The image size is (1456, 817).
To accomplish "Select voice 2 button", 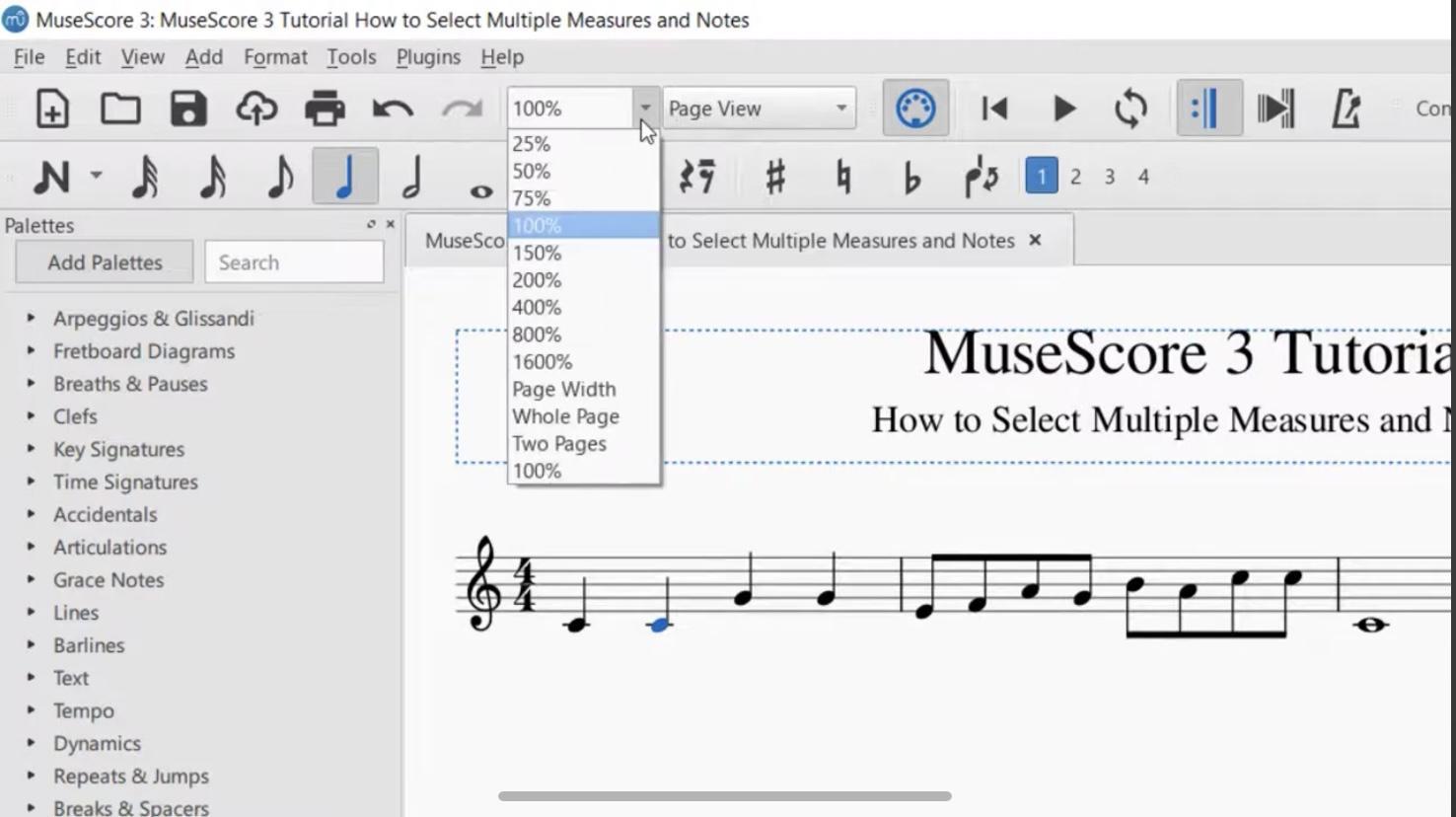I will pyautogui.click(x=1075, y=177).
